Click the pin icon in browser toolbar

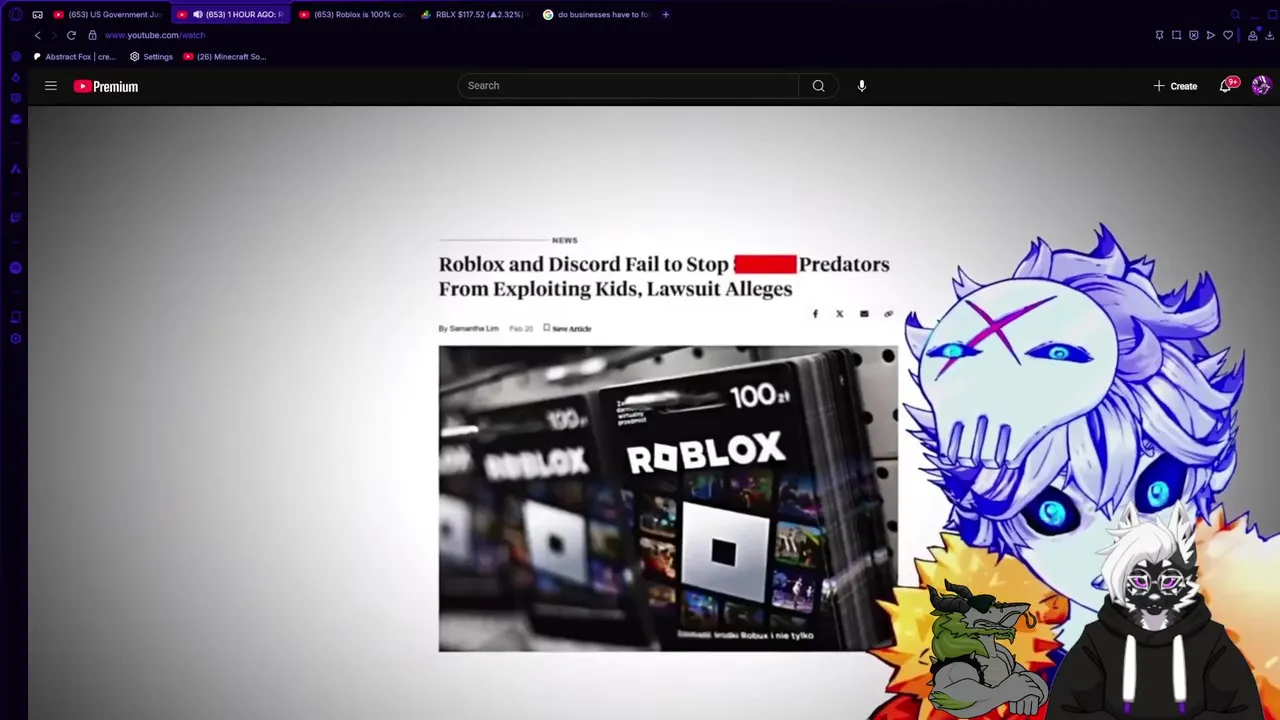pyautogui.click(x=1159, y=35)
